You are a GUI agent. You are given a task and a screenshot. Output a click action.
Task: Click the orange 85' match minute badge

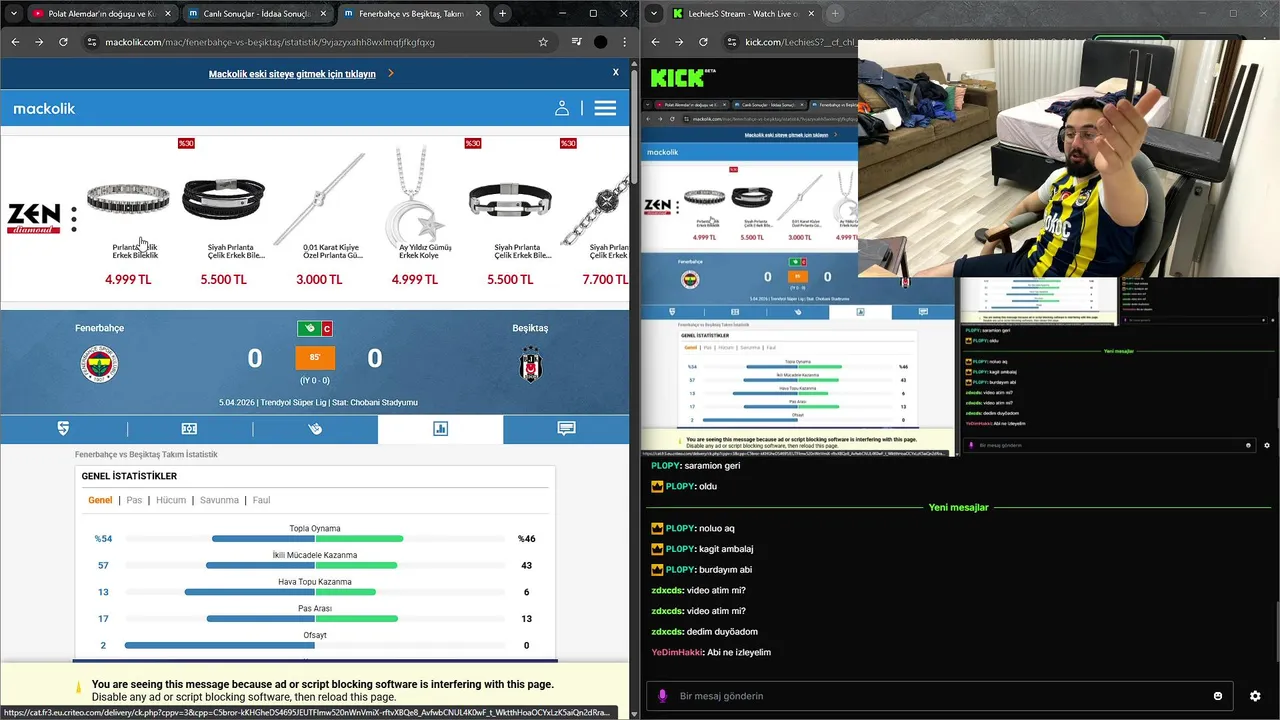pyautogui.click(x=315, y=358)
